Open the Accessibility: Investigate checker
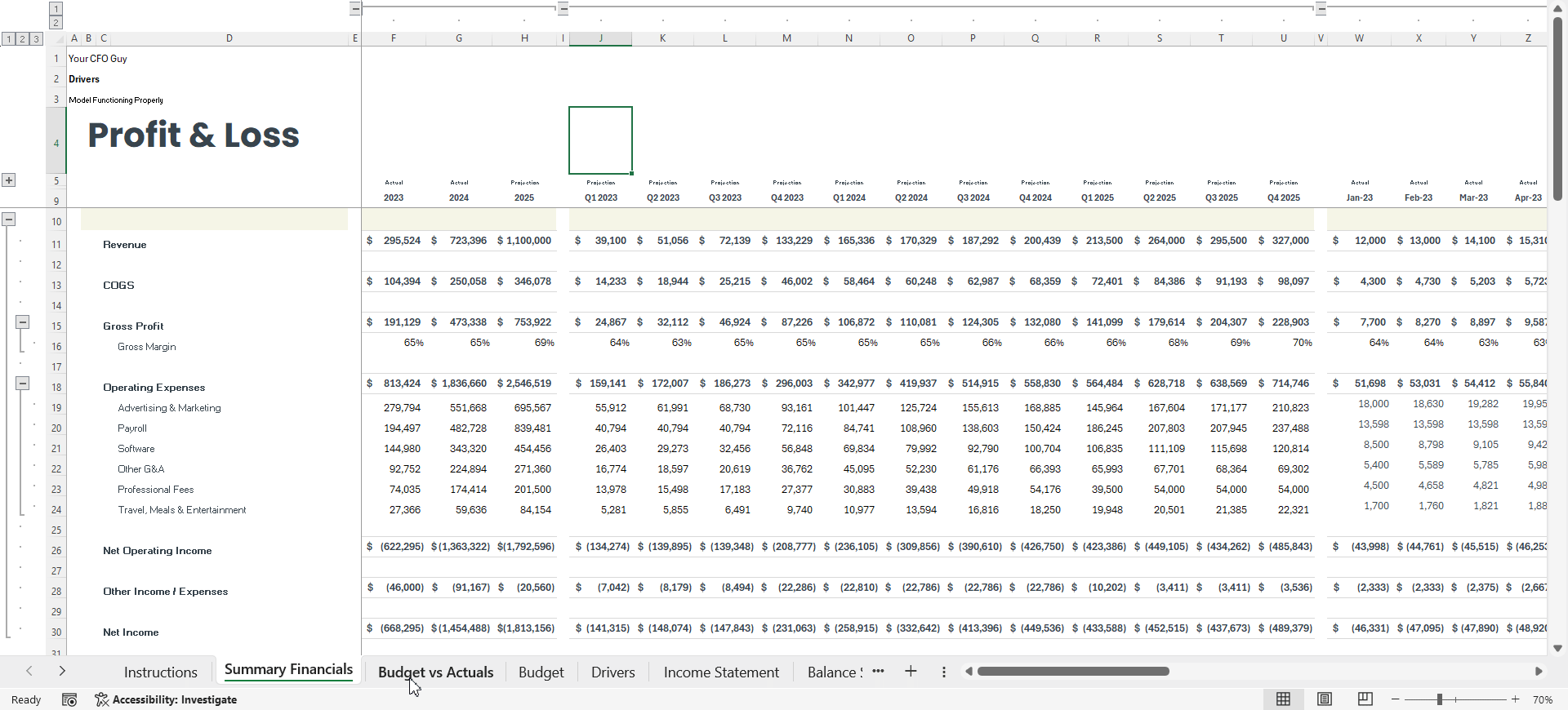The width and height of the screenshot is (1568, 710). (x=166, y=699)
